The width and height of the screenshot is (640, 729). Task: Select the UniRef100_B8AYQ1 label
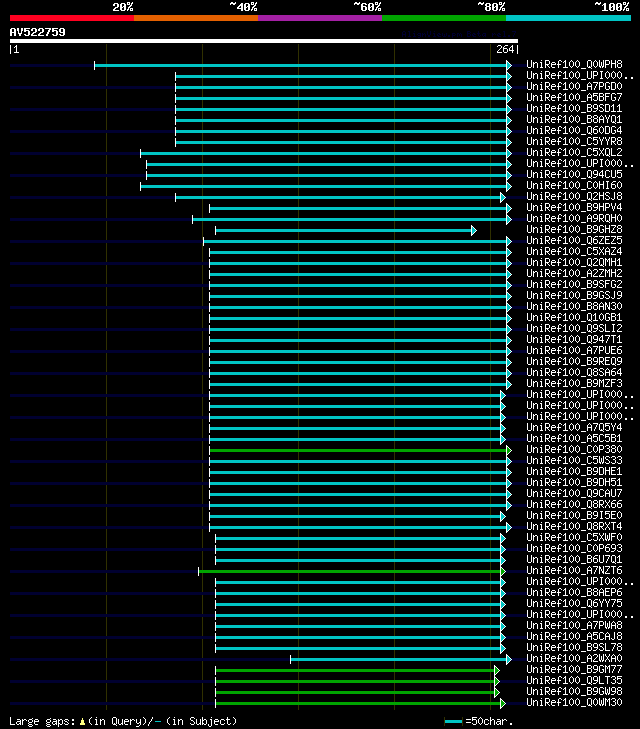pyautogui.click(x=574, y=119)
